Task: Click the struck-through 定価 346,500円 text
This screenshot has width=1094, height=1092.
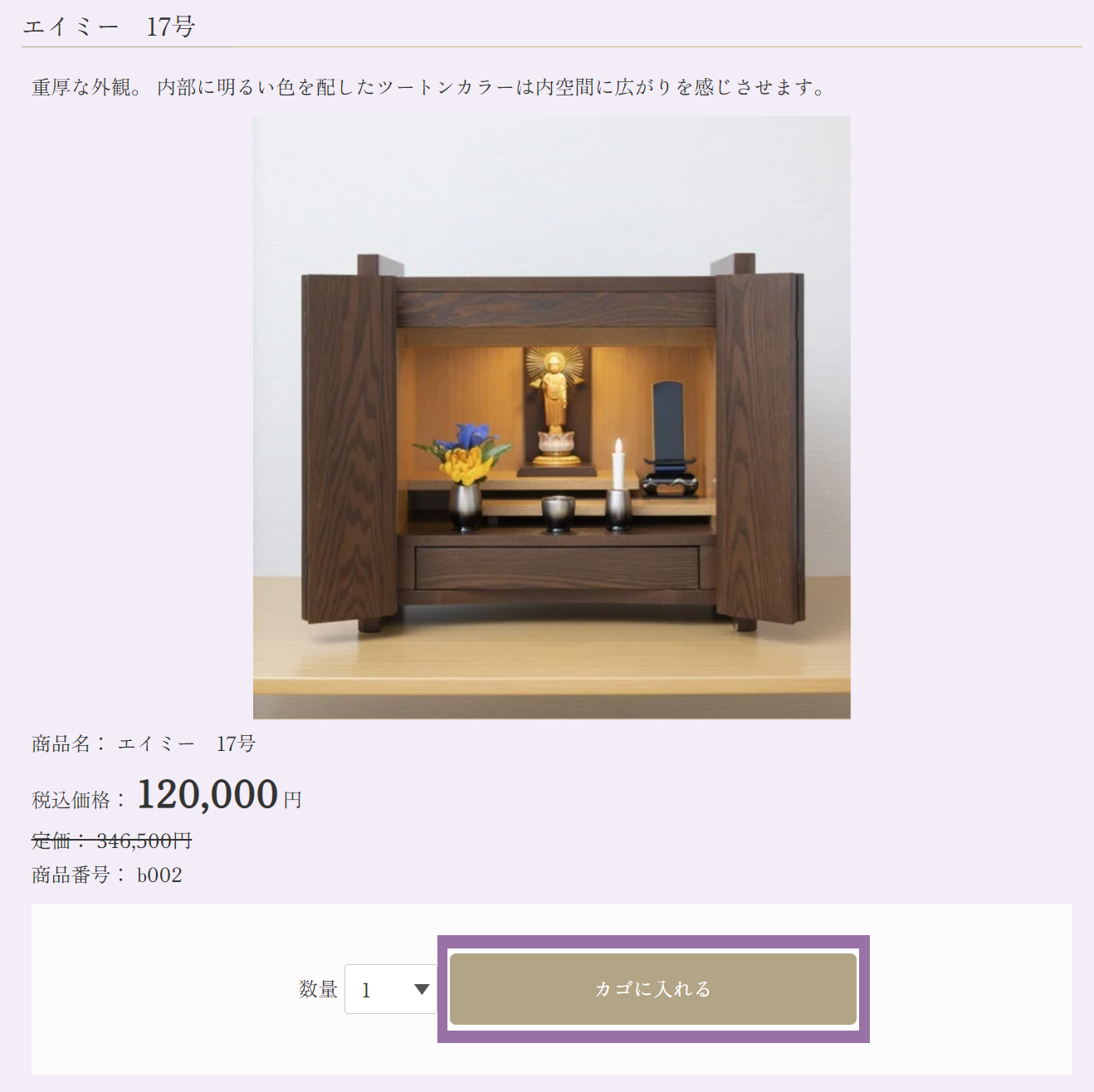Action: click(x=111, y=841)
